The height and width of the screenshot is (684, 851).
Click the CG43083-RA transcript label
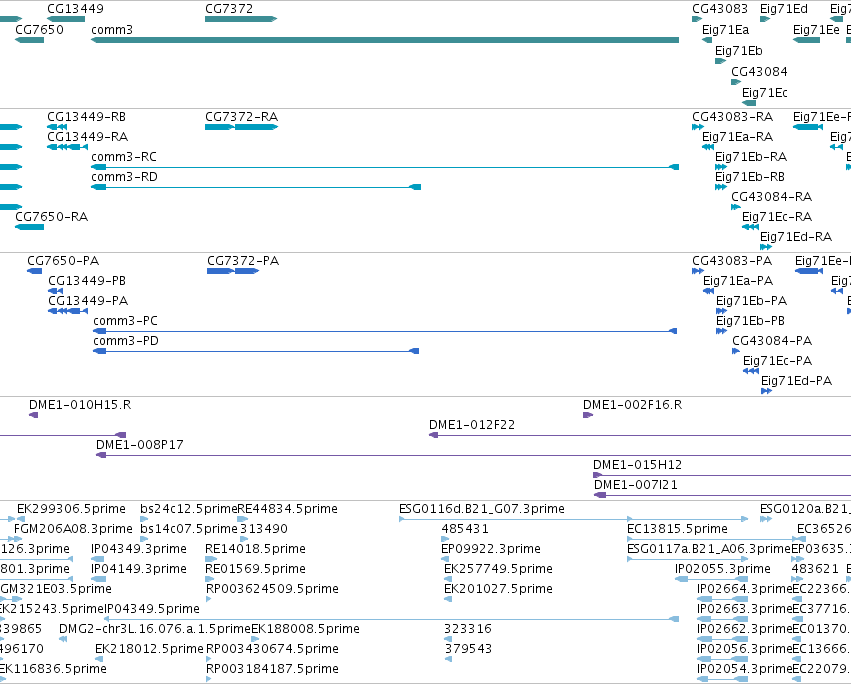click(x=733, y=117)
